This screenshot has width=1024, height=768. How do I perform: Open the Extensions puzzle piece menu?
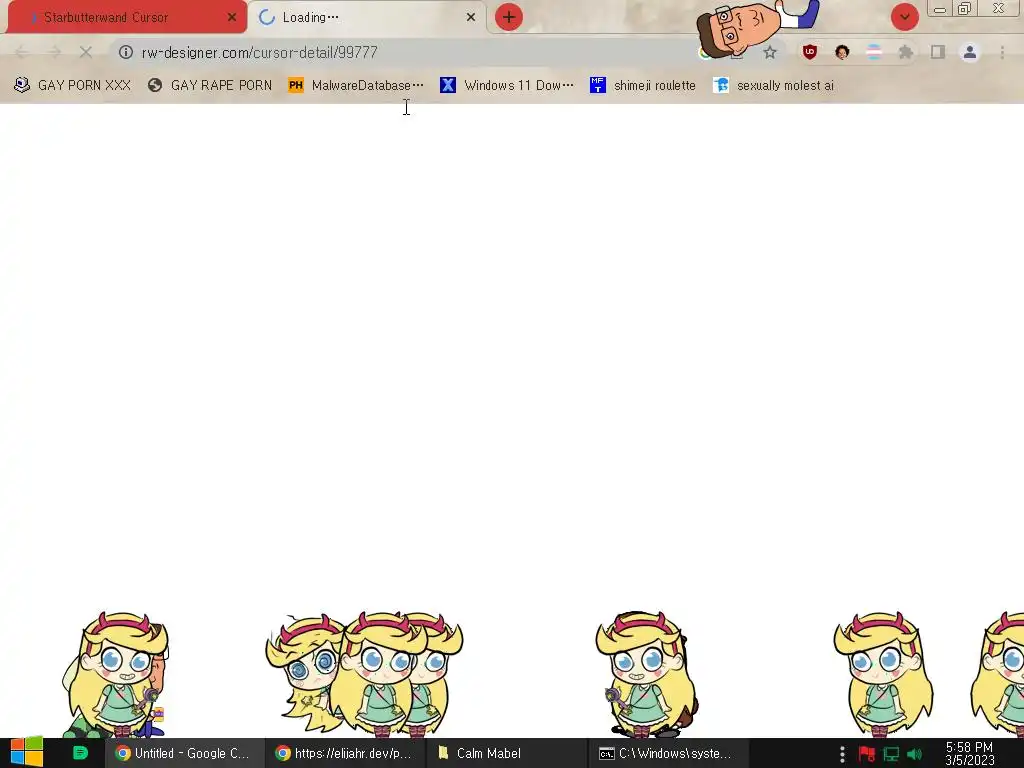point(905,52)
